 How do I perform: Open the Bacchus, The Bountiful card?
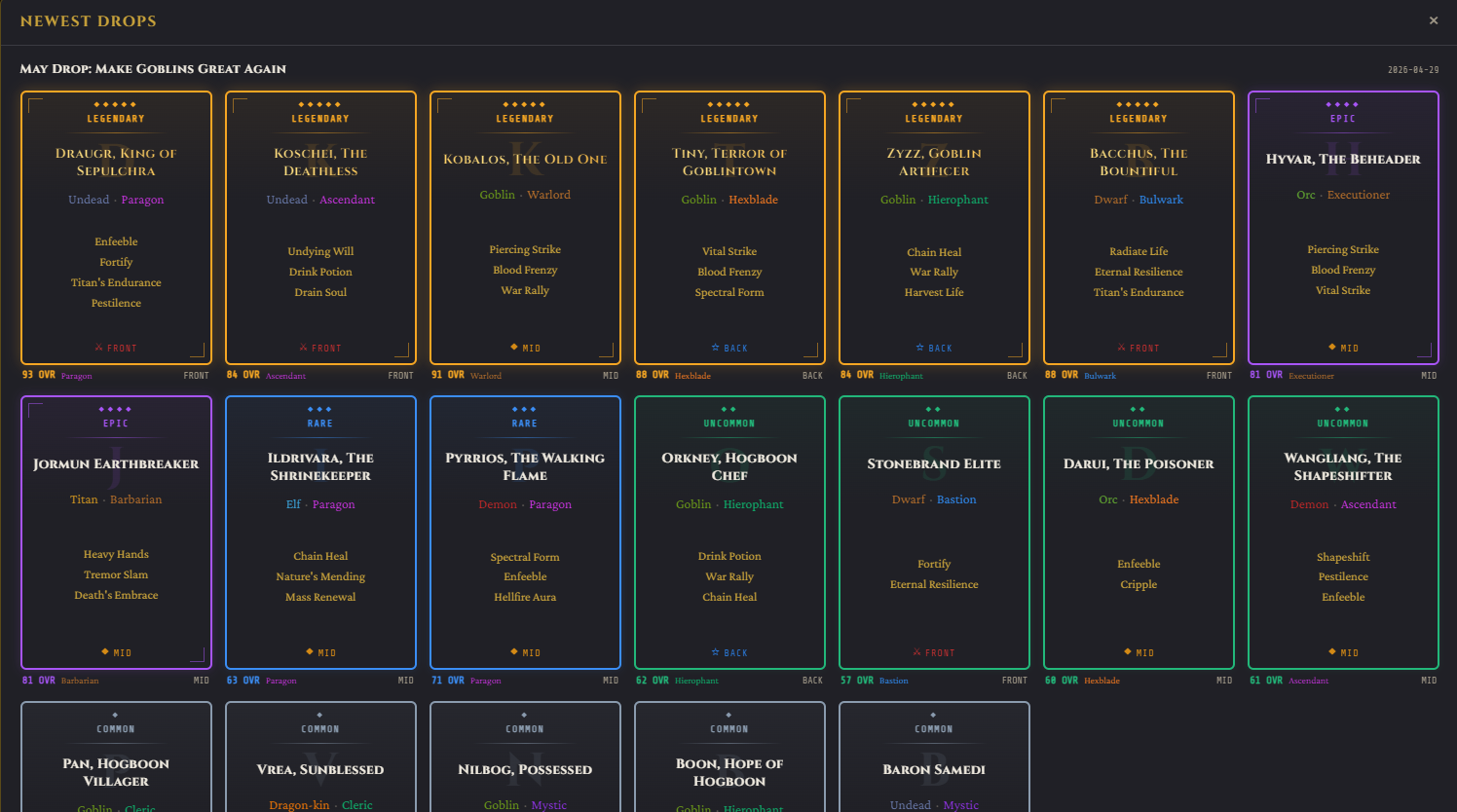1139,228
